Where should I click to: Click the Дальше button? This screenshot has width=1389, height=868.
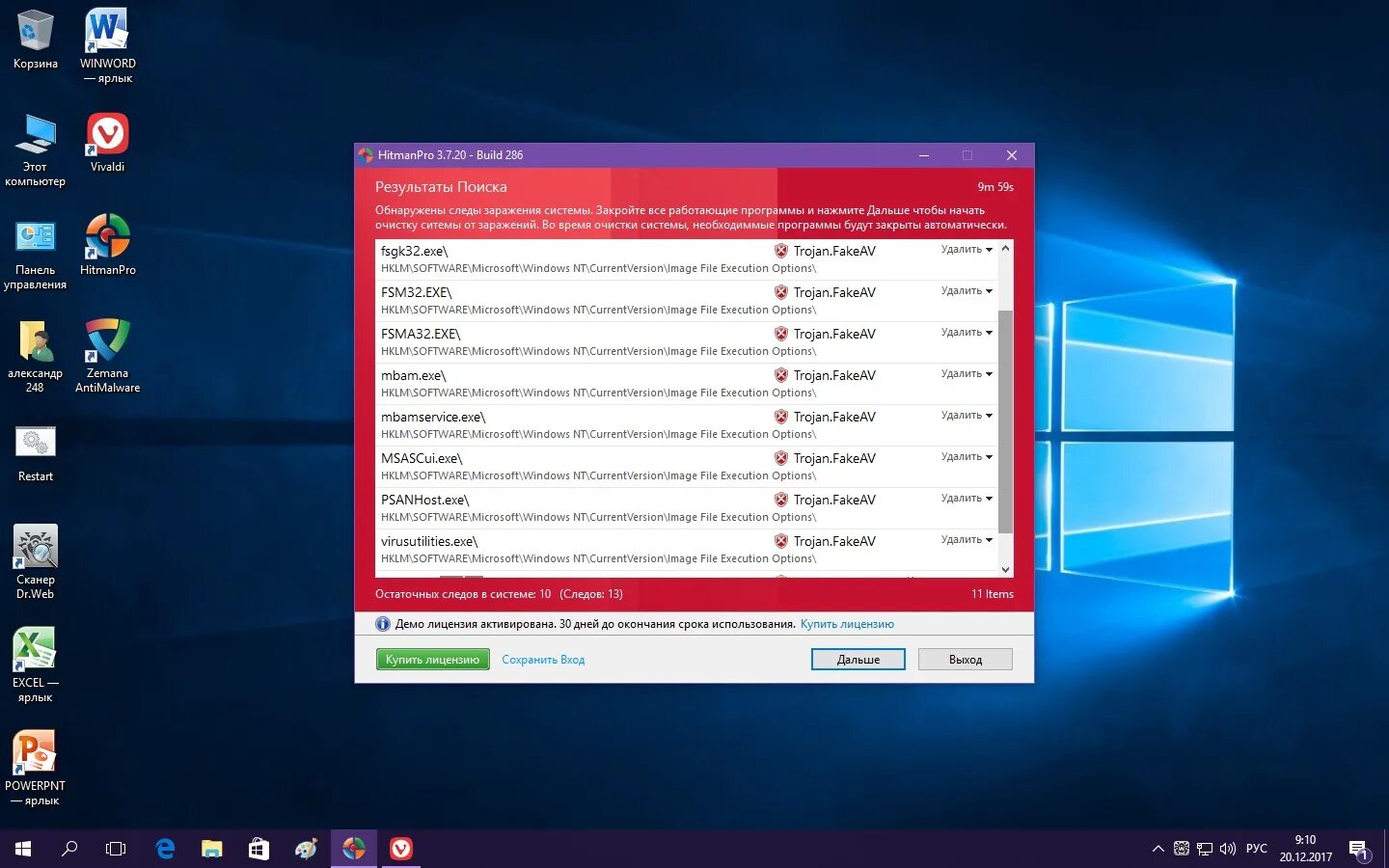pyautogui.click(x=858, y=660)
